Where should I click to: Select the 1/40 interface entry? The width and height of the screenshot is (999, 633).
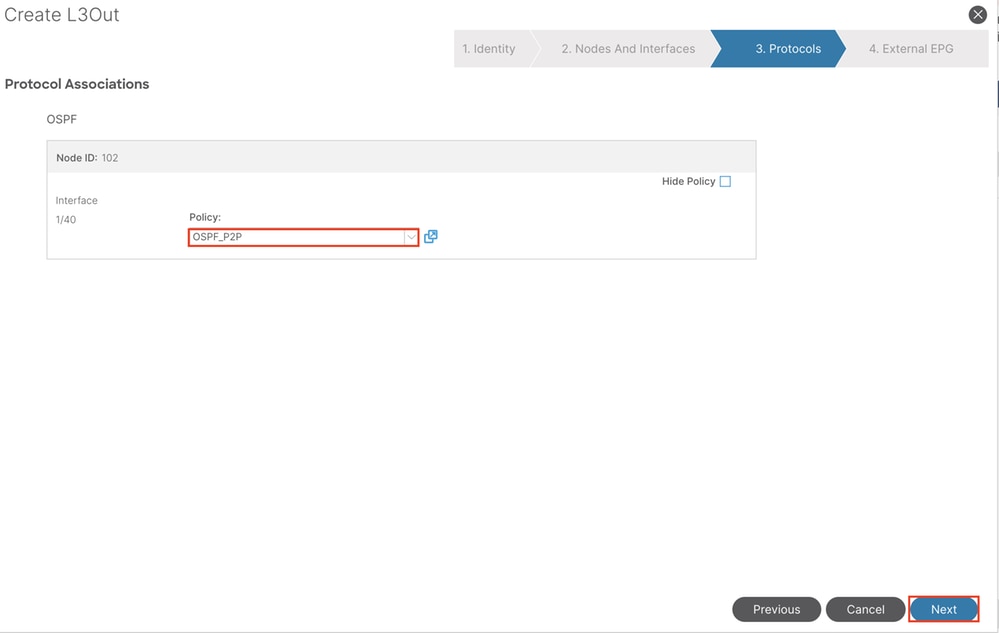(x=66, y=219)
